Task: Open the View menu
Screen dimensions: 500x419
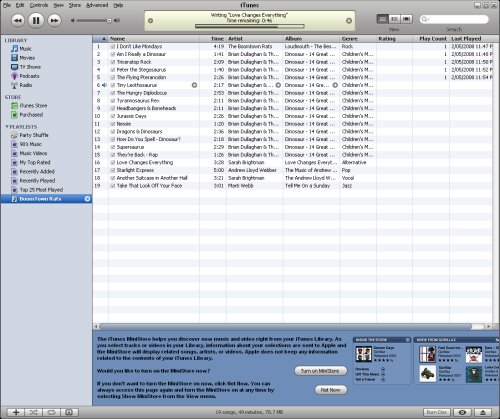Action: [58, 5]
